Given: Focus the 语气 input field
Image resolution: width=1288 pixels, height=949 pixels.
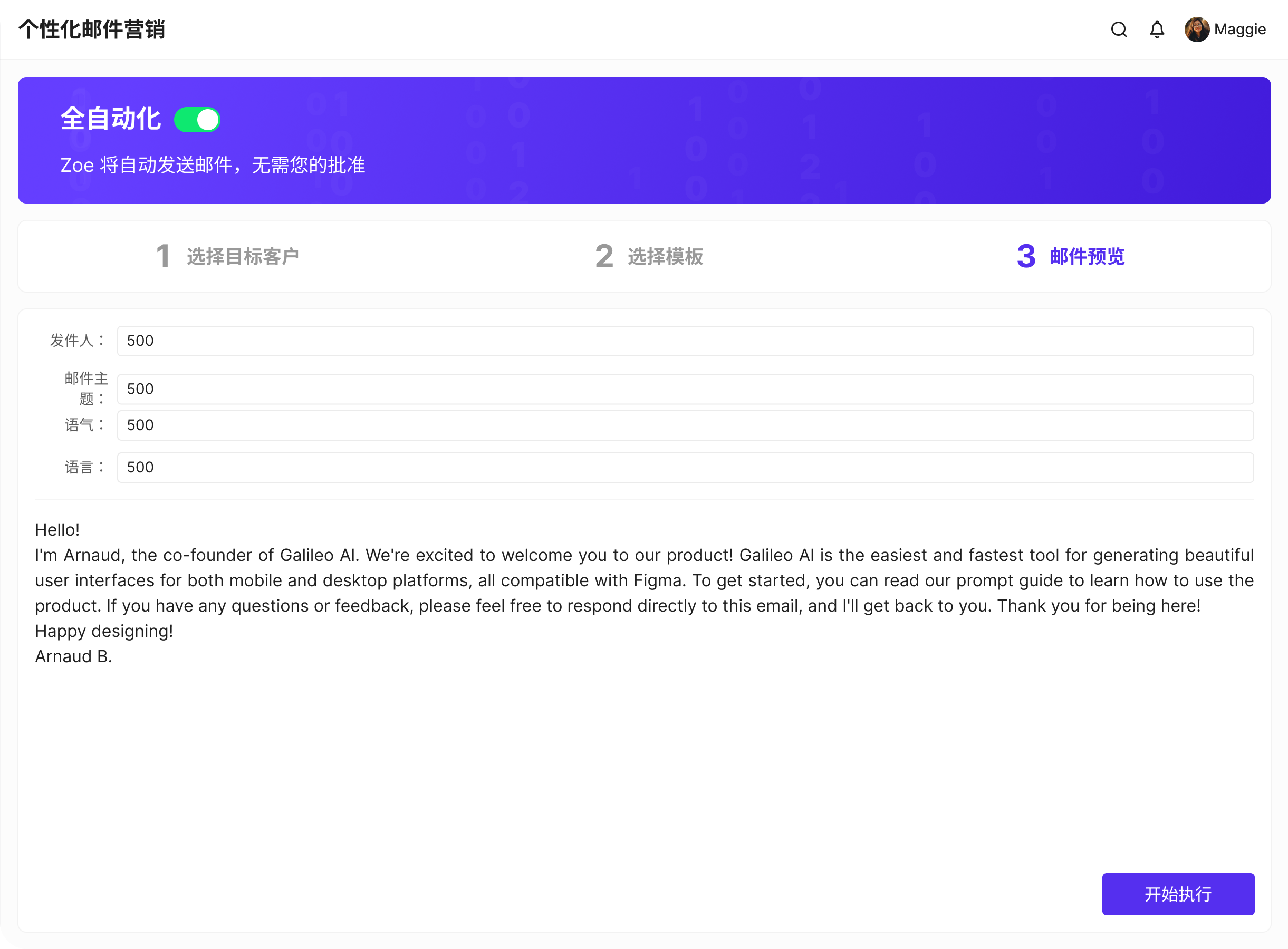Looking at the screenshot, I should point(685,425).
